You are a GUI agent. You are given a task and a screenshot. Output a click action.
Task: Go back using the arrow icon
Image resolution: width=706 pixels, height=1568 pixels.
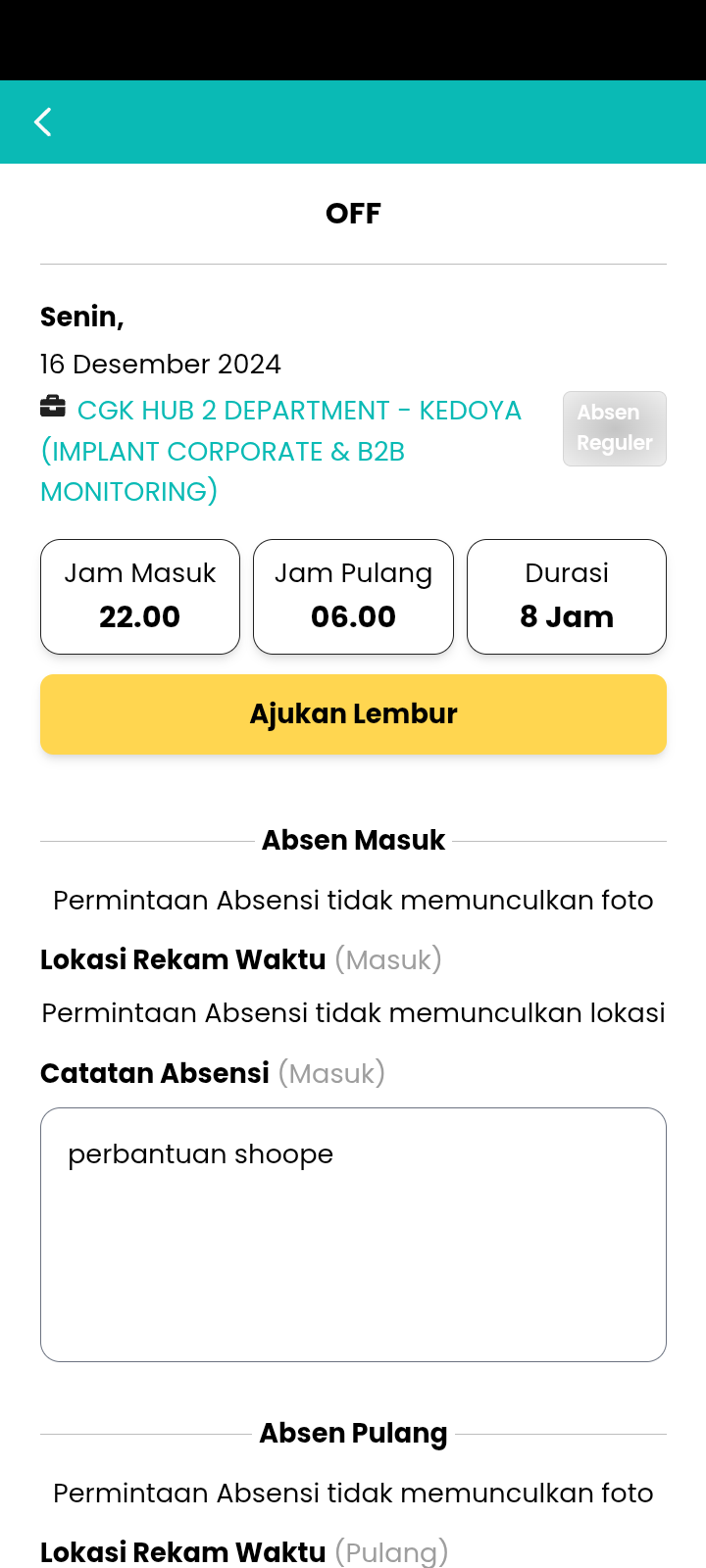coord(43,122)
